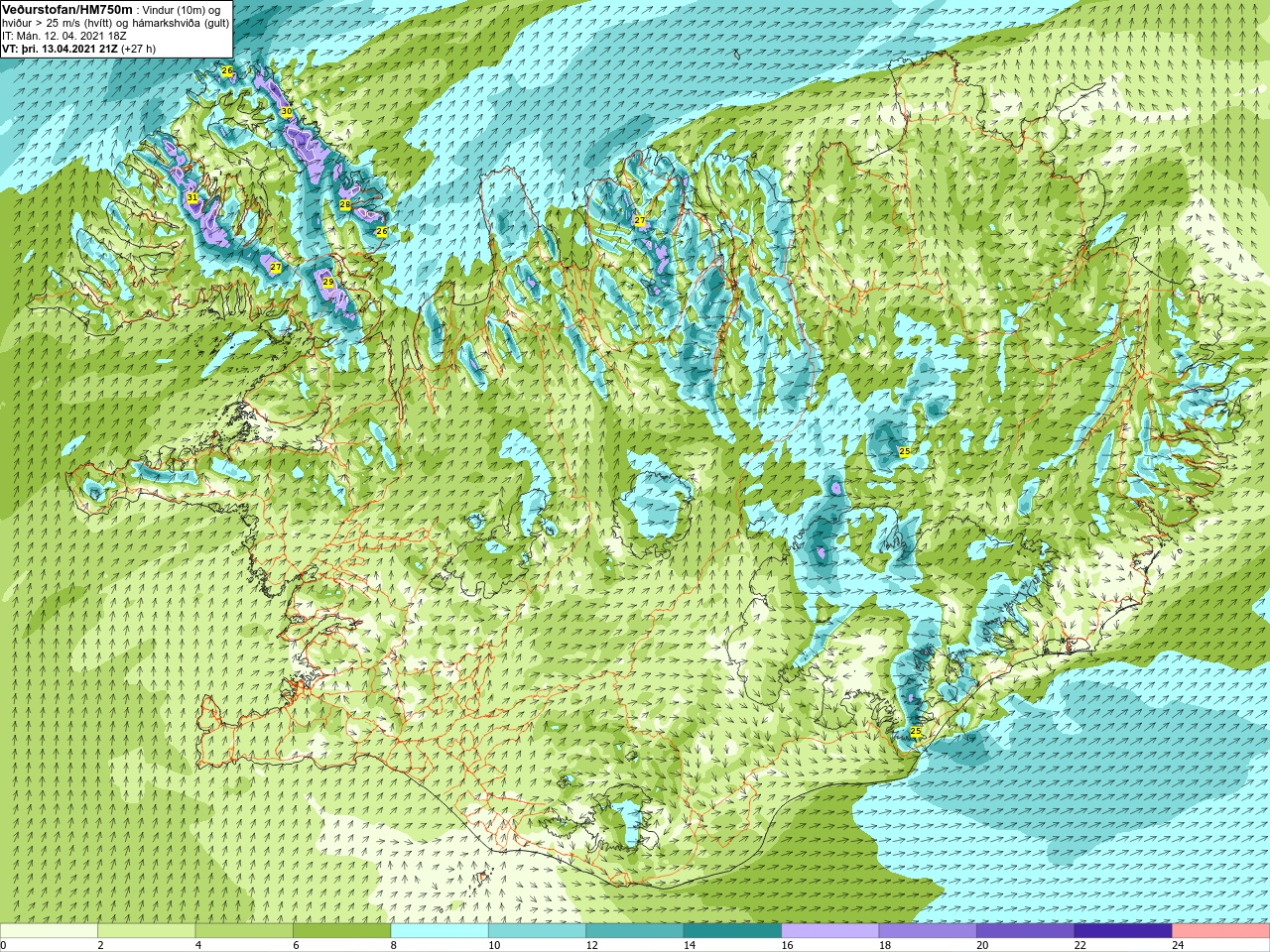Click legend scale number 4
Screen dimensions: 1270x952
click(x=198, y=945)
